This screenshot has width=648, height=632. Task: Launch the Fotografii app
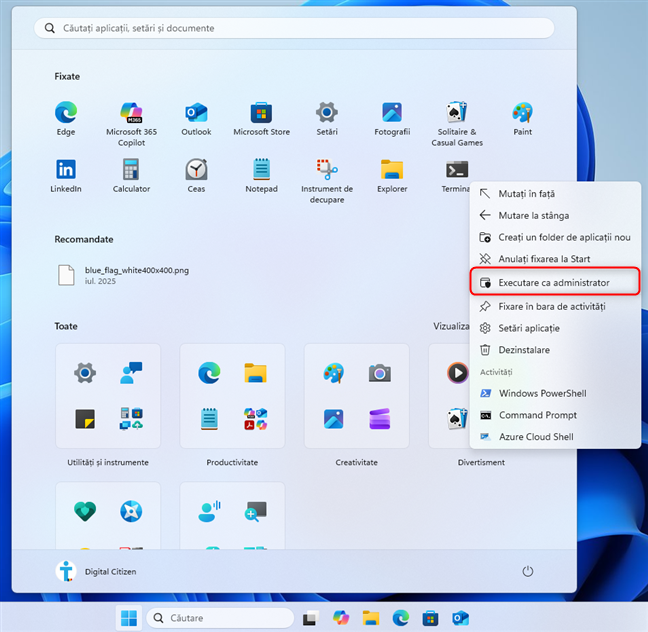click(392, 118)
